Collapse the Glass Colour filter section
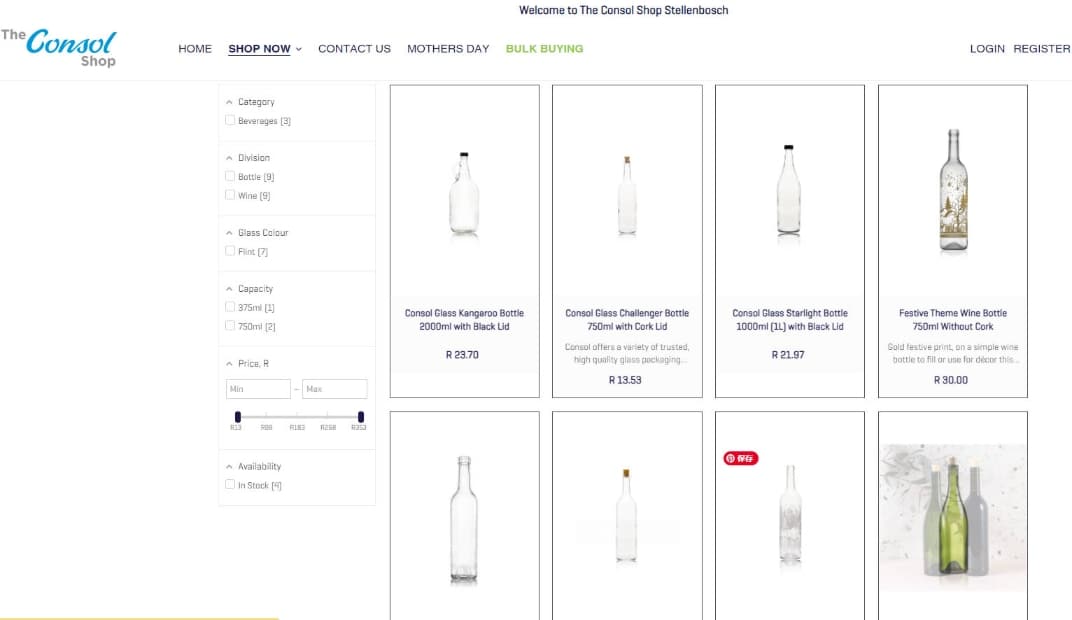1072x620 pixels. 229,233
